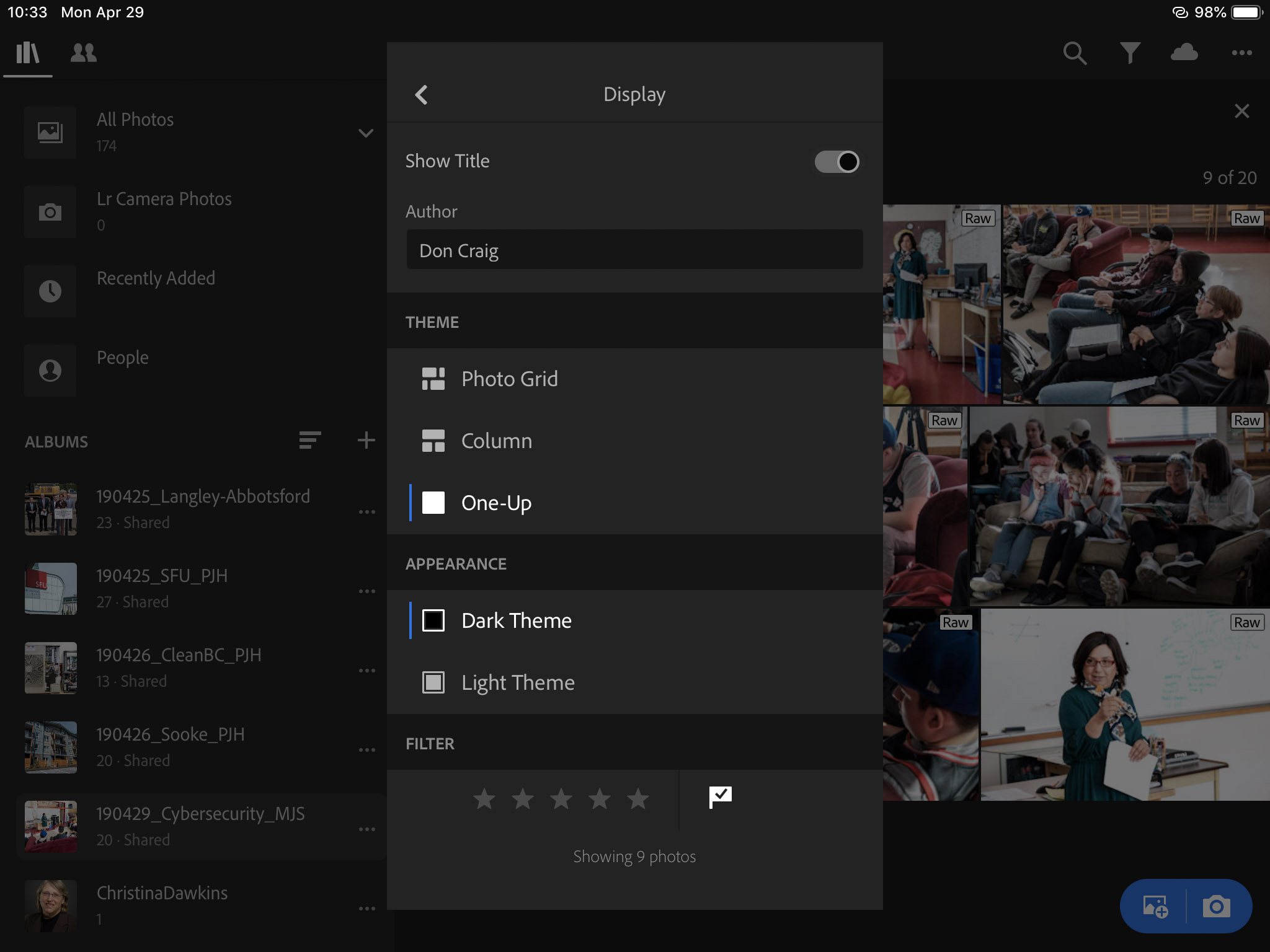
Task: Go back using the Display back chevron
Action: point(422,95)
